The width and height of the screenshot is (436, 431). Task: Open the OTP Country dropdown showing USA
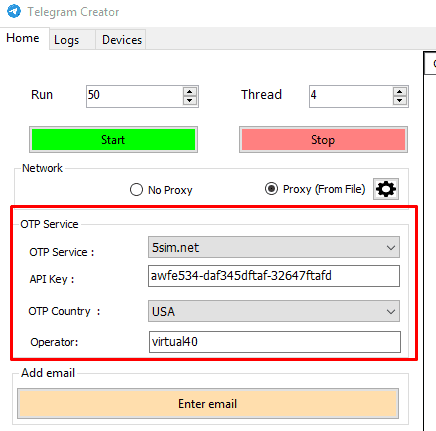(274, 311)
